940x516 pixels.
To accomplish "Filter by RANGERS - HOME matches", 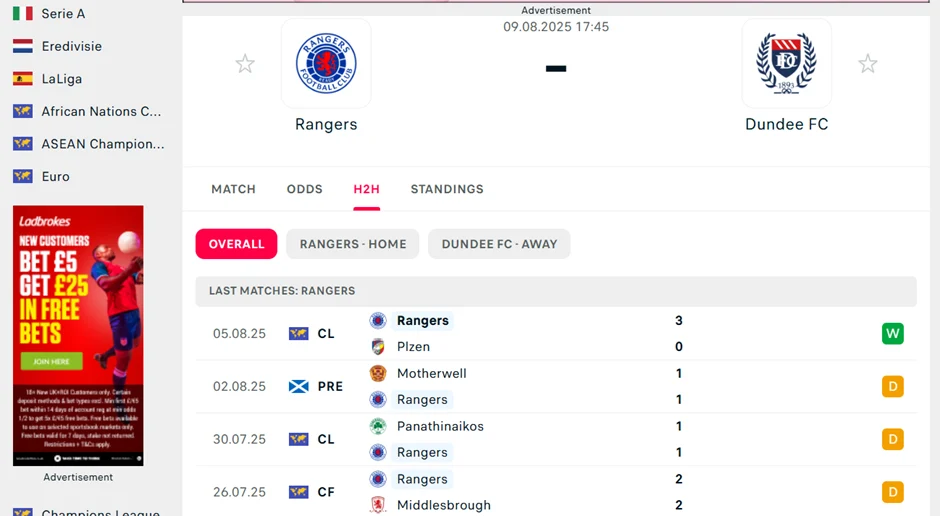I will pos(353,244).
